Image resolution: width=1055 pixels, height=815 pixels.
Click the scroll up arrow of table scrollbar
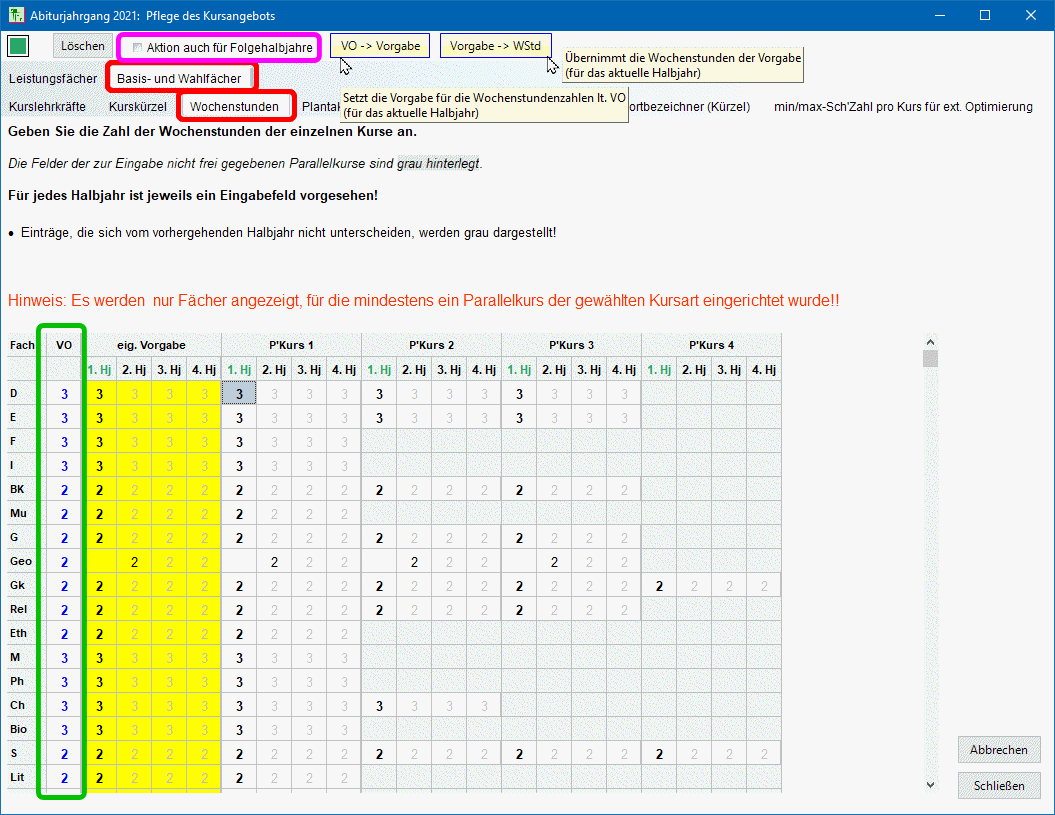[x=930, y=340]
